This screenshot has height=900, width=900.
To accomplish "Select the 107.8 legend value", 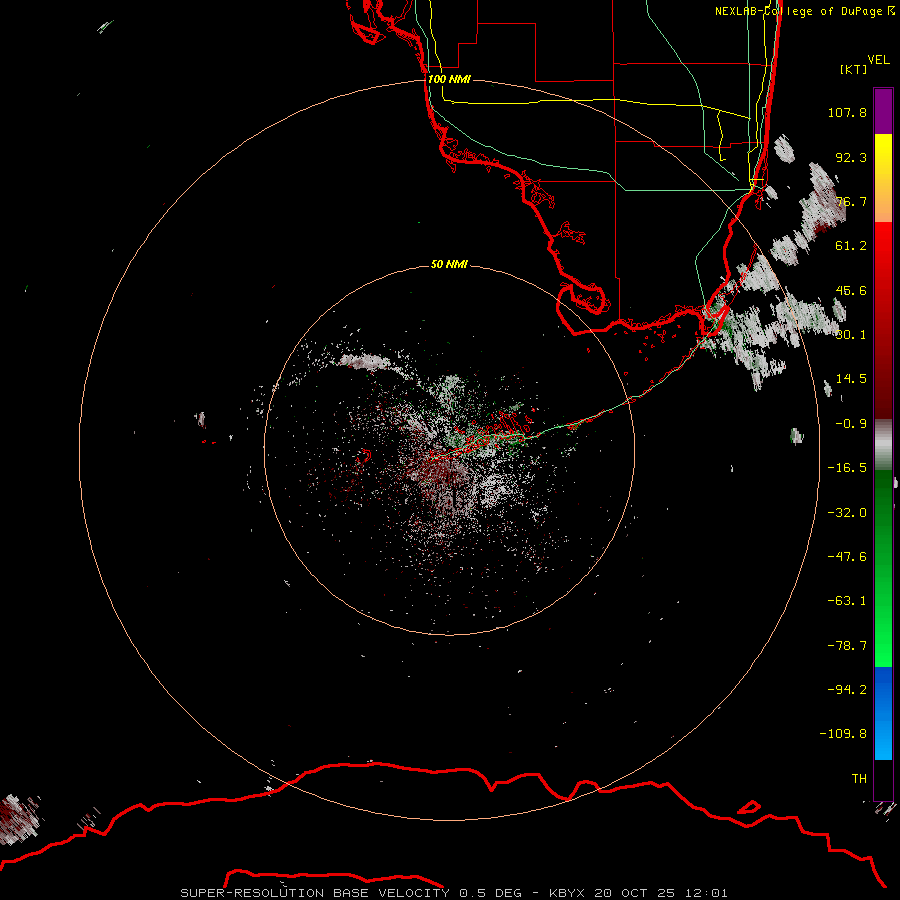I will pyautogui.click(x=847, y=112).
